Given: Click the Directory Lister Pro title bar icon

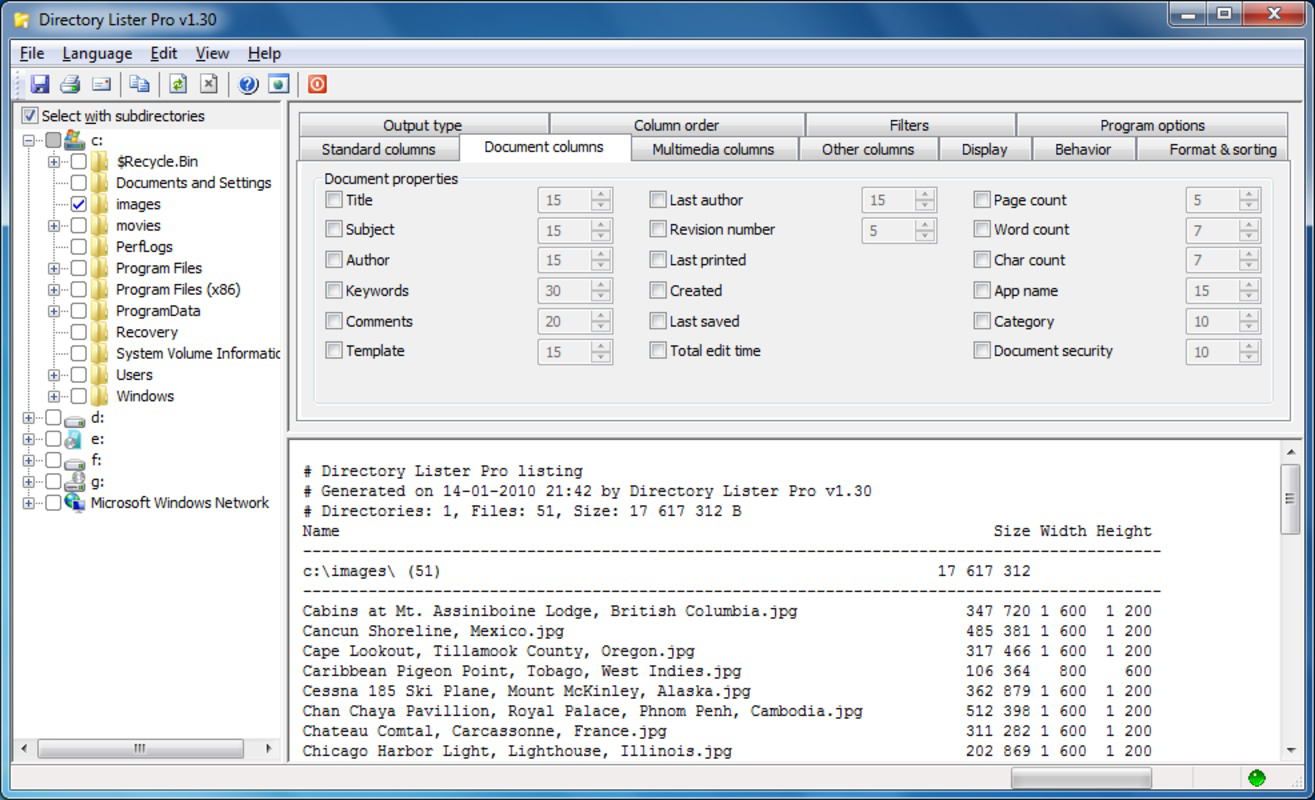Looking at the screenshot, I should point(21,19).
